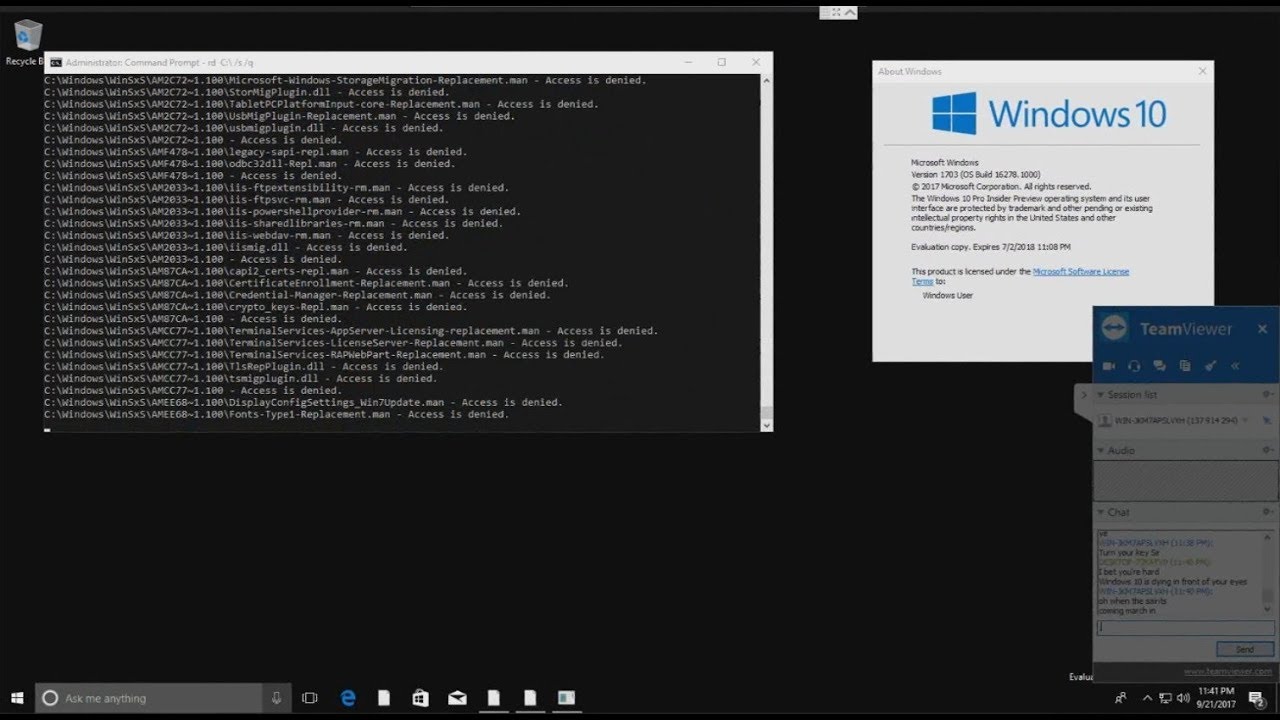1280x720 pixels.
Task: Open the TeamViewer whiteboard marker tool
Action: coord(1210,366)
